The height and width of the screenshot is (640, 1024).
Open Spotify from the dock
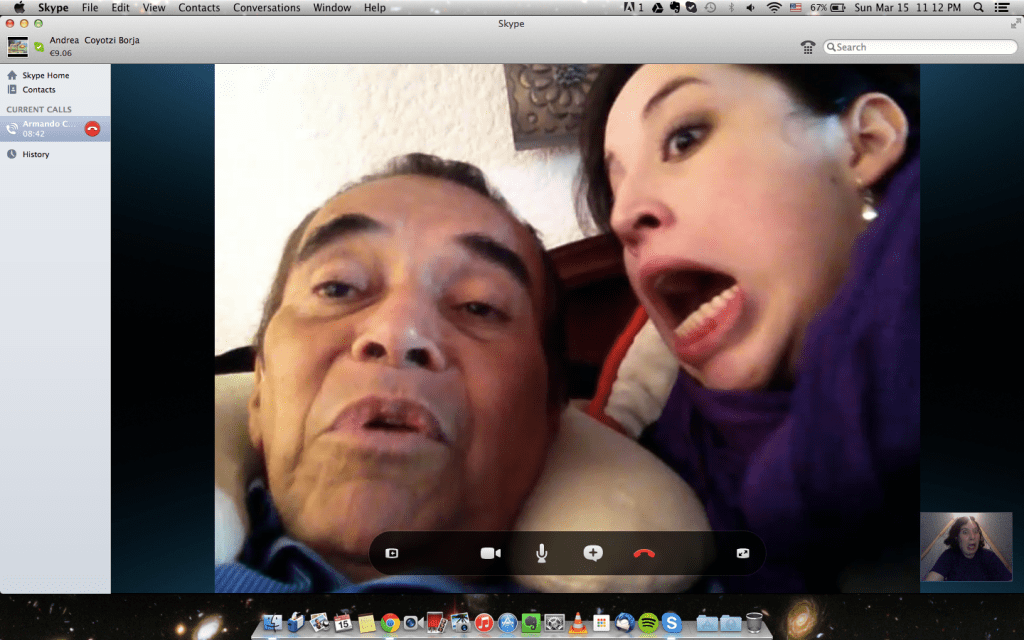coord(648,623)
